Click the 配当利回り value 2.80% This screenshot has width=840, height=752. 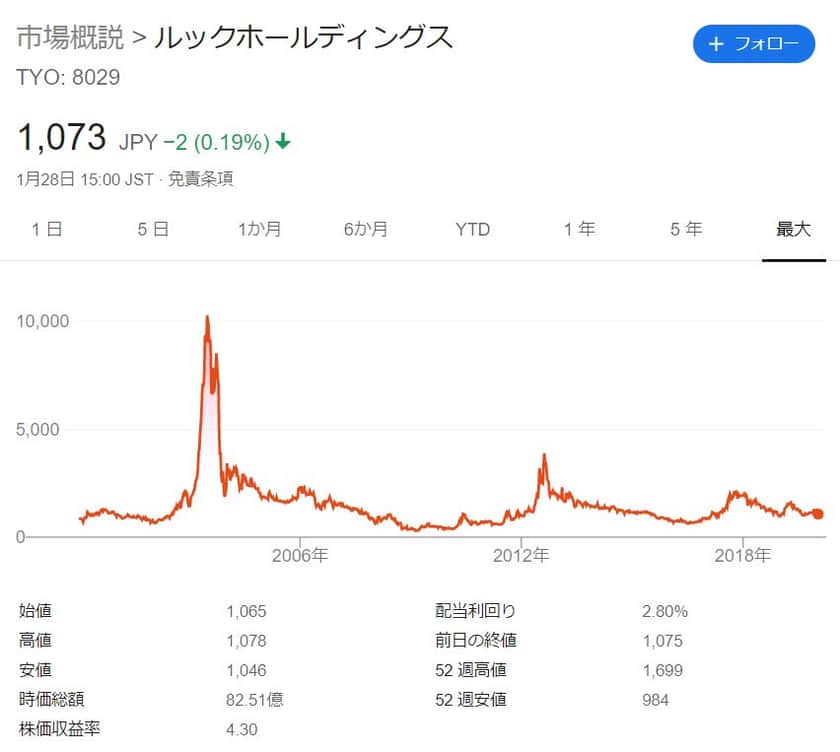click(x=664, y=611)
